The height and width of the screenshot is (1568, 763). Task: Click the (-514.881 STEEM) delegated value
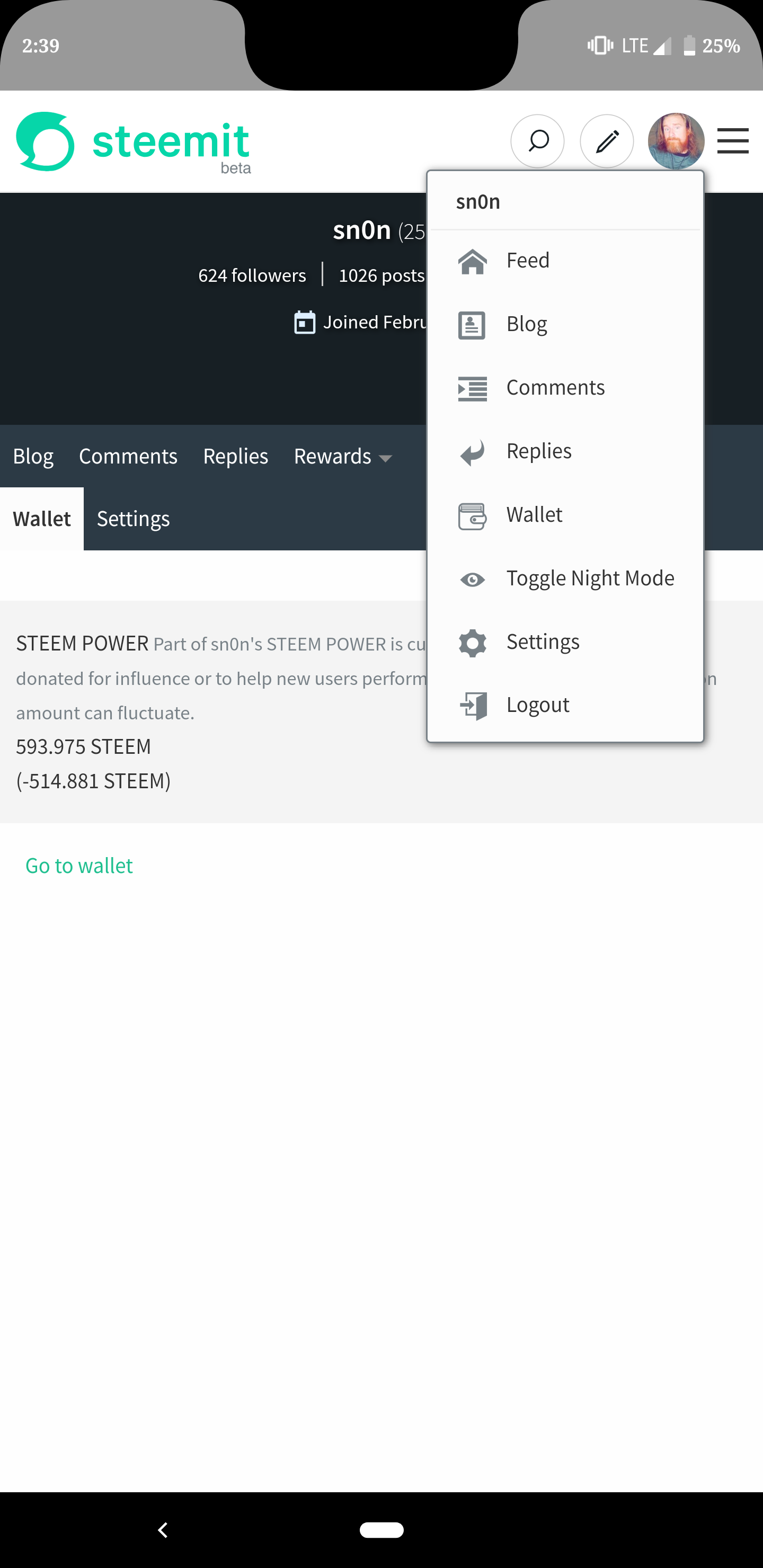[x=93, y=781]
